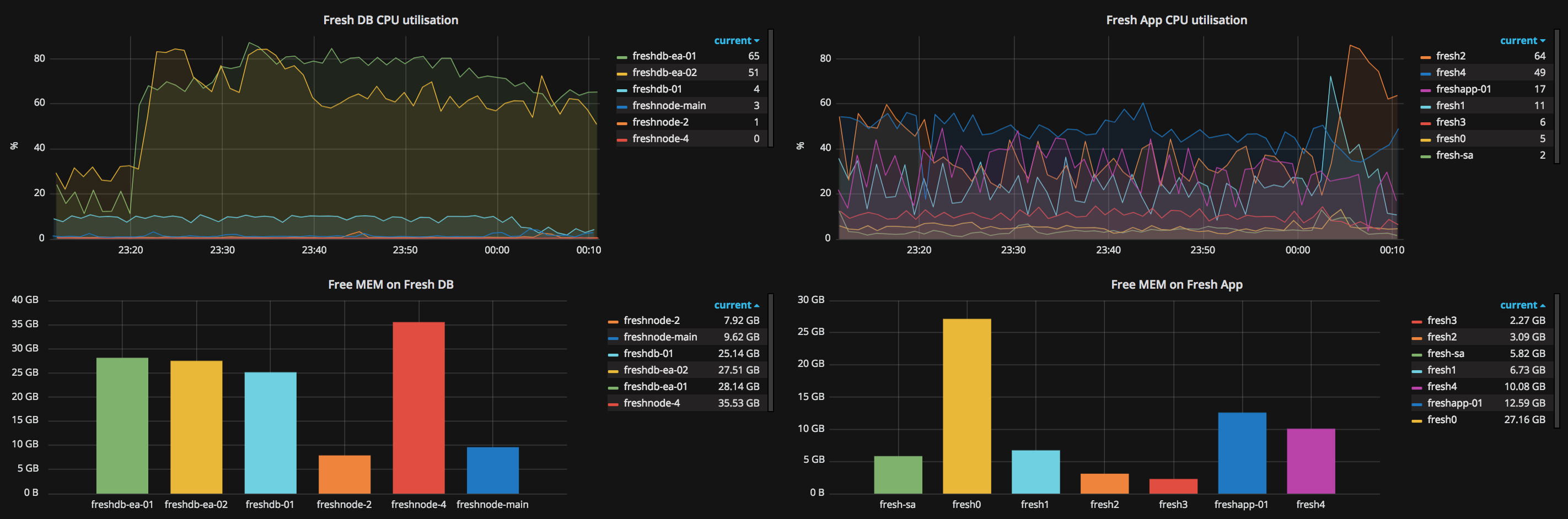This screenshot has width=1568, height=519.
Task: Click yellow swatch for freshdb-ea-02 free memory
Action: pyautogui.click(x=613, y=371)
